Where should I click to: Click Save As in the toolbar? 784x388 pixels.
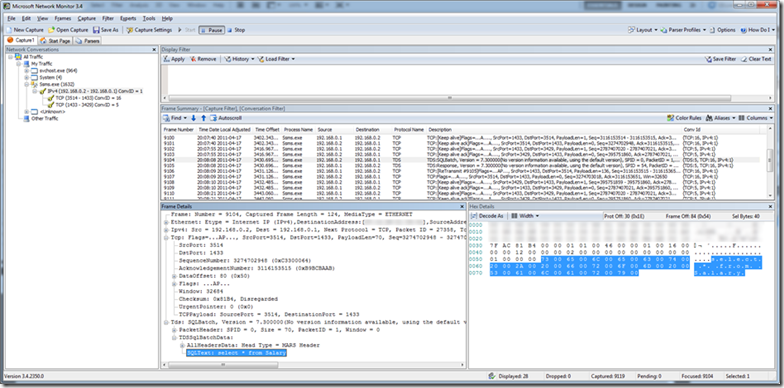106,30
